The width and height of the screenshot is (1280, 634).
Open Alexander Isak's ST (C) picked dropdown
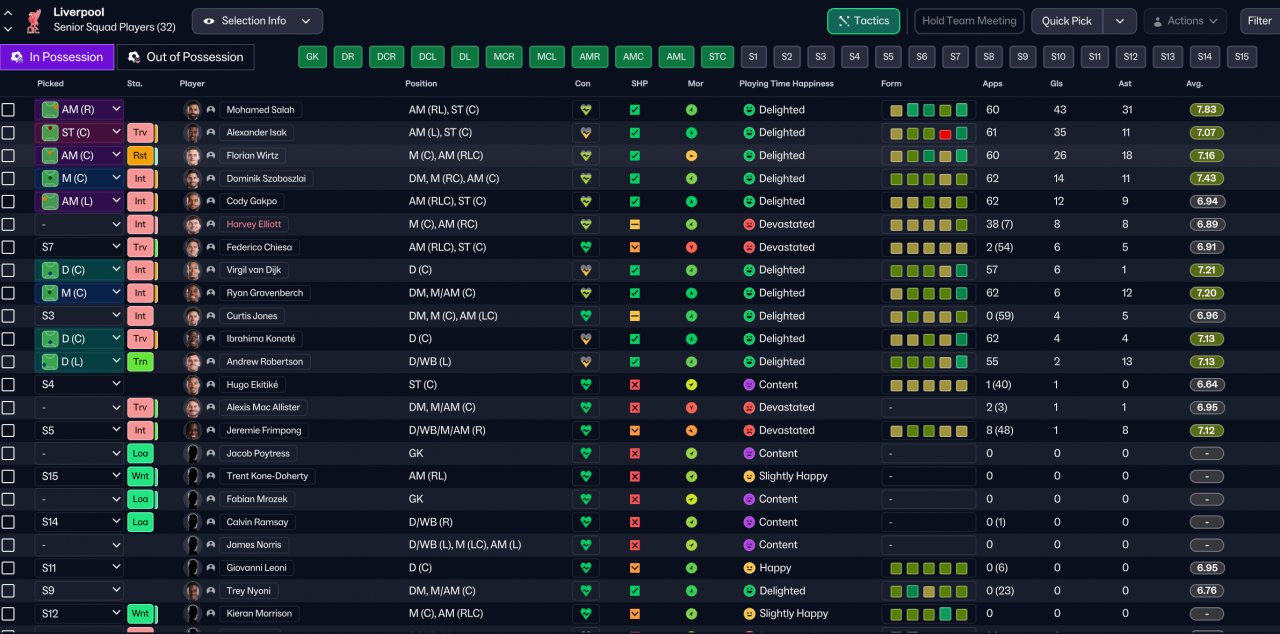(x=79, y=133)
